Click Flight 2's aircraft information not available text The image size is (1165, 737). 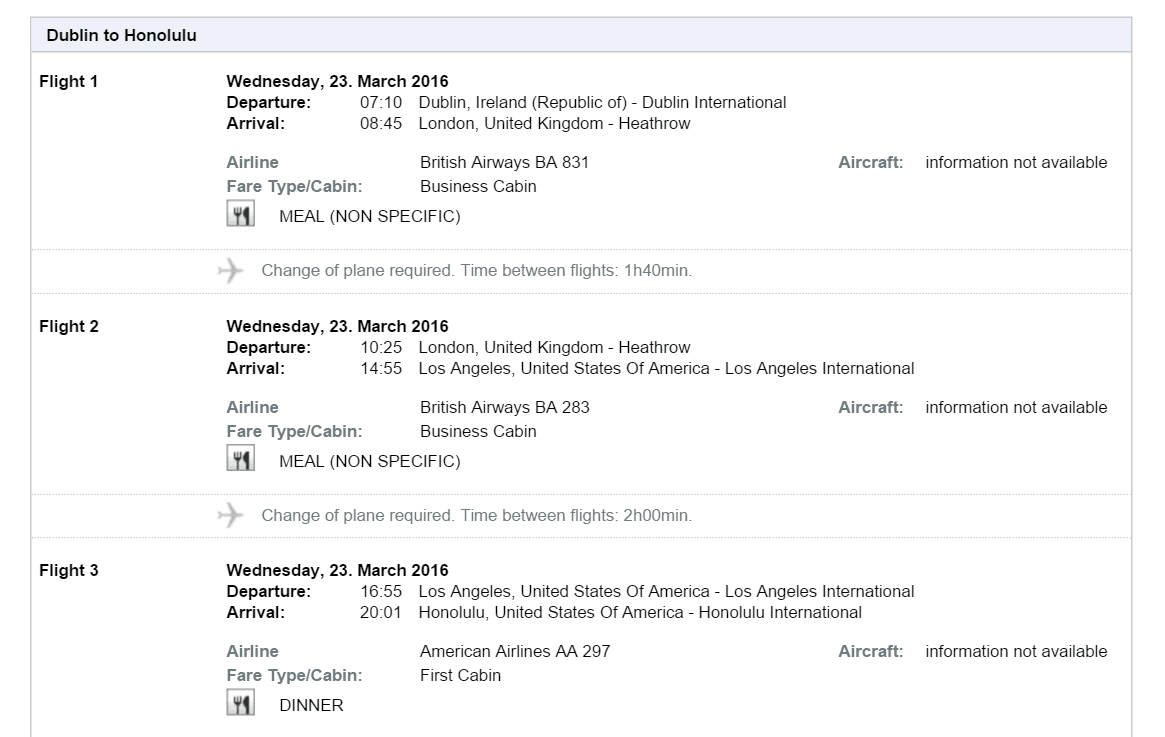[1016, 408]
